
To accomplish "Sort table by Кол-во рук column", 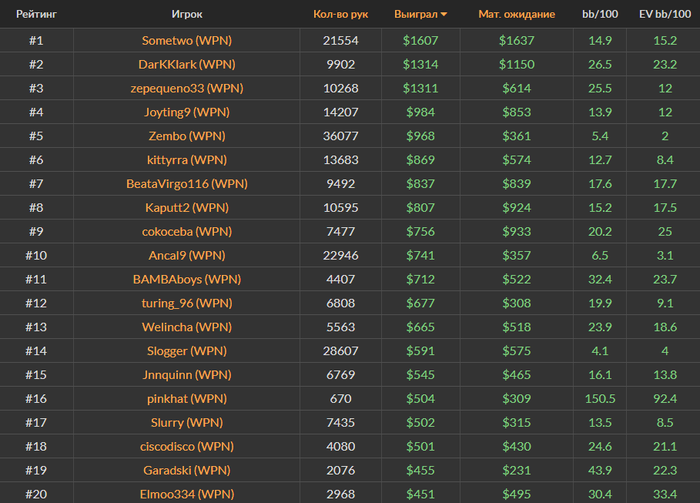I will tap(341, 15).
